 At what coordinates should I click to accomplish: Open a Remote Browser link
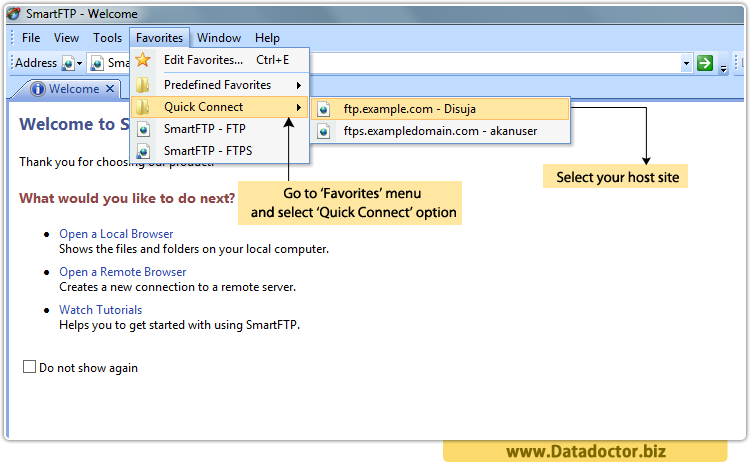pos(122,272)
